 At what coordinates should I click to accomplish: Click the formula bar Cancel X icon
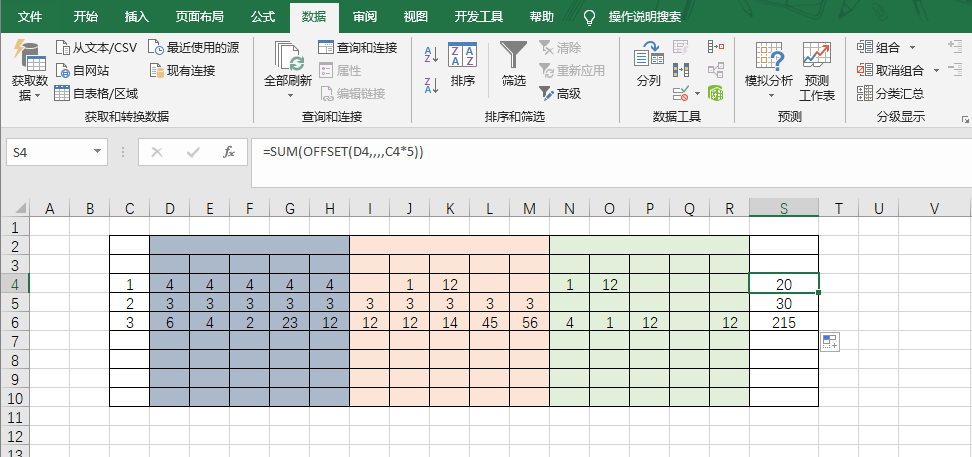[x=157, y=152]
